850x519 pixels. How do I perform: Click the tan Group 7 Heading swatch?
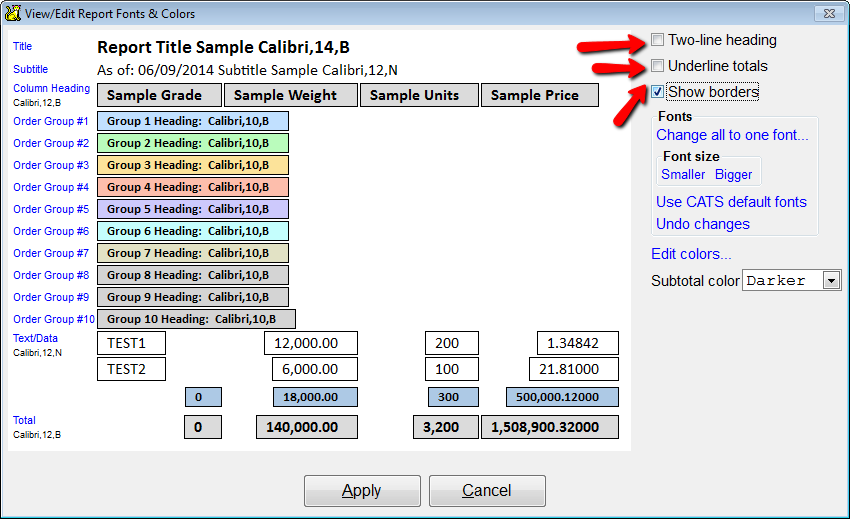point(193,253)
